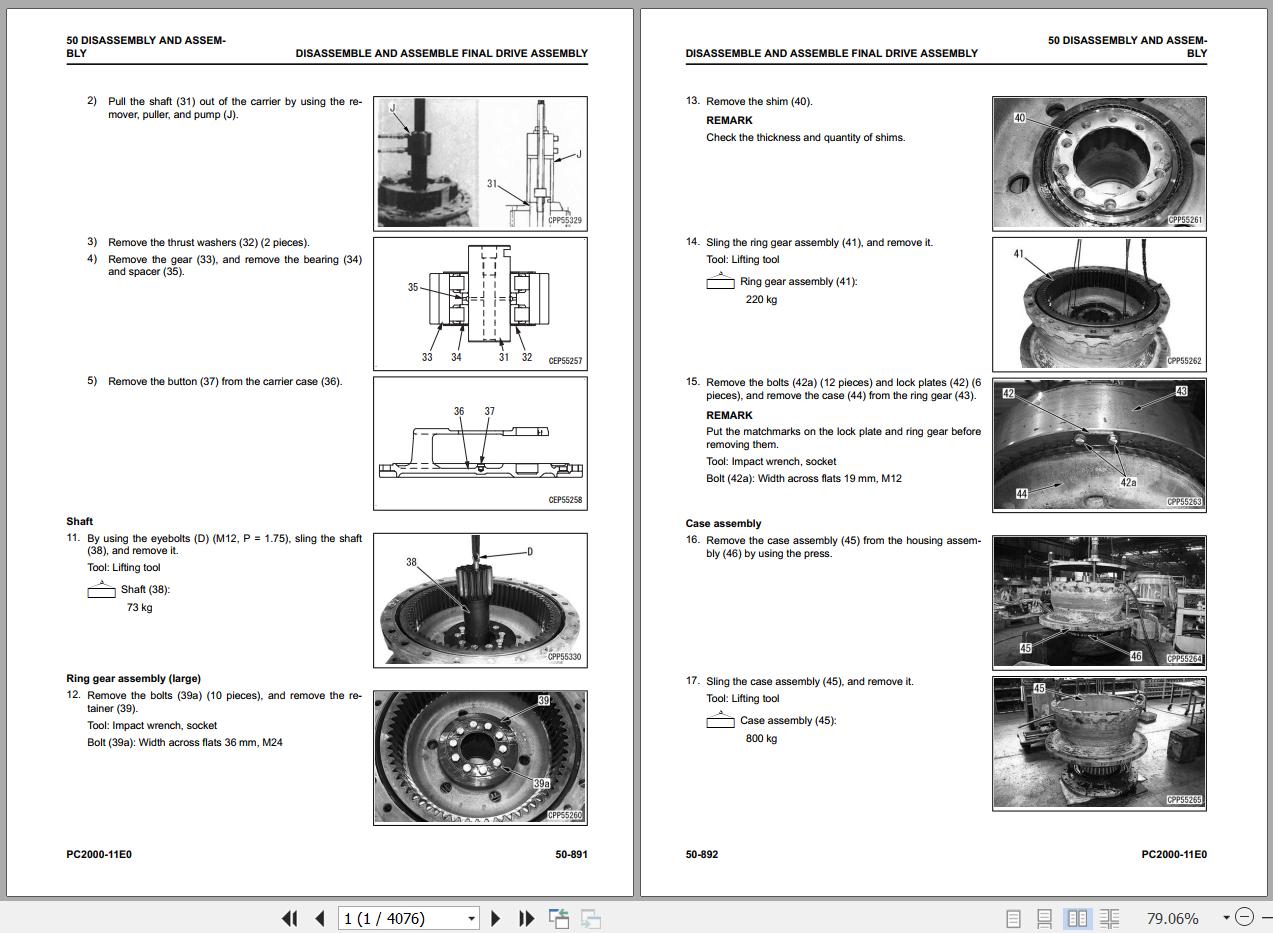
Task: Click the REMARK label under step 13
Action: click(729, 120)
